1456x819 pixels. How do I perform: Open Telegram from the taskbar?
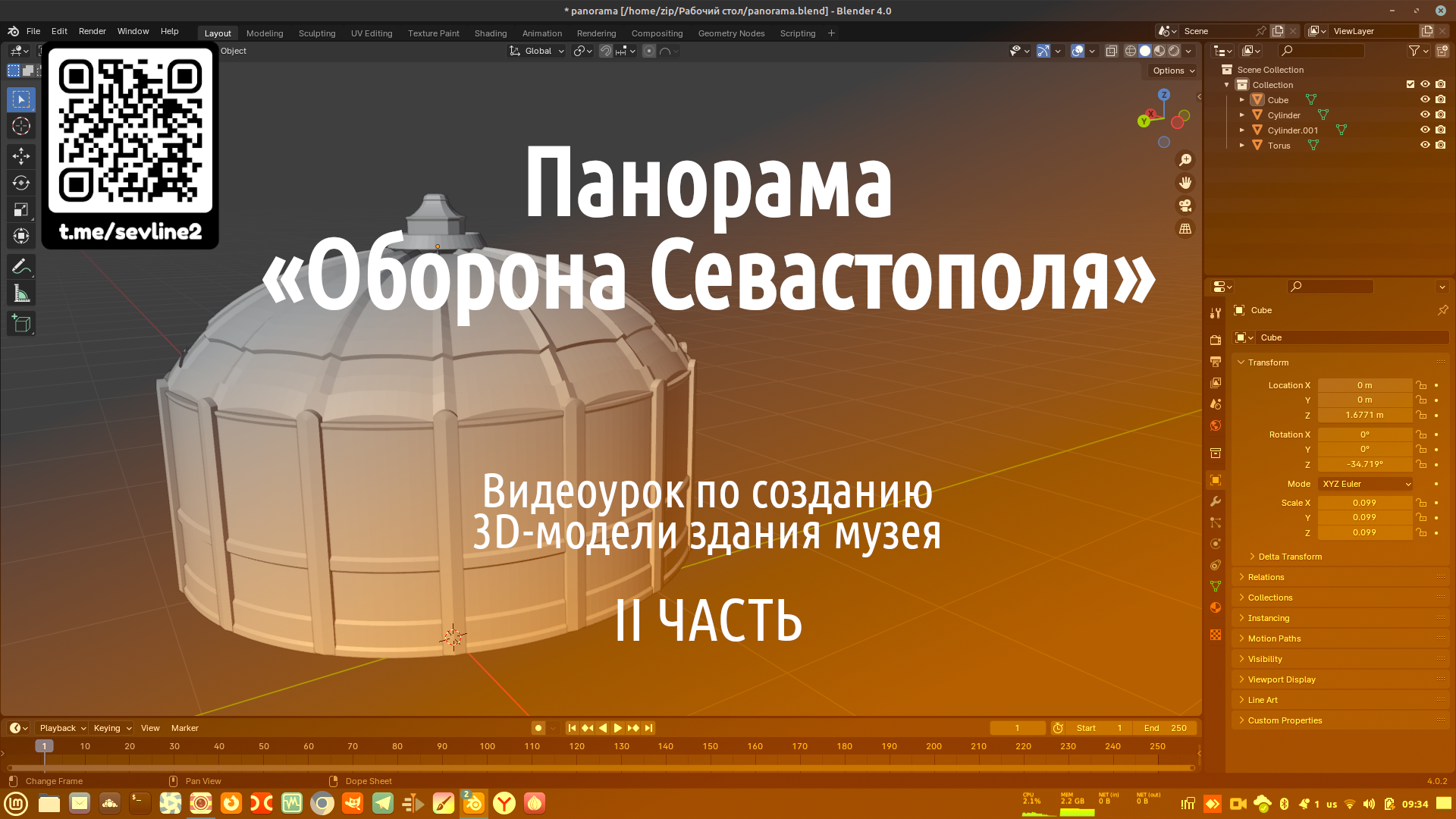383,803
